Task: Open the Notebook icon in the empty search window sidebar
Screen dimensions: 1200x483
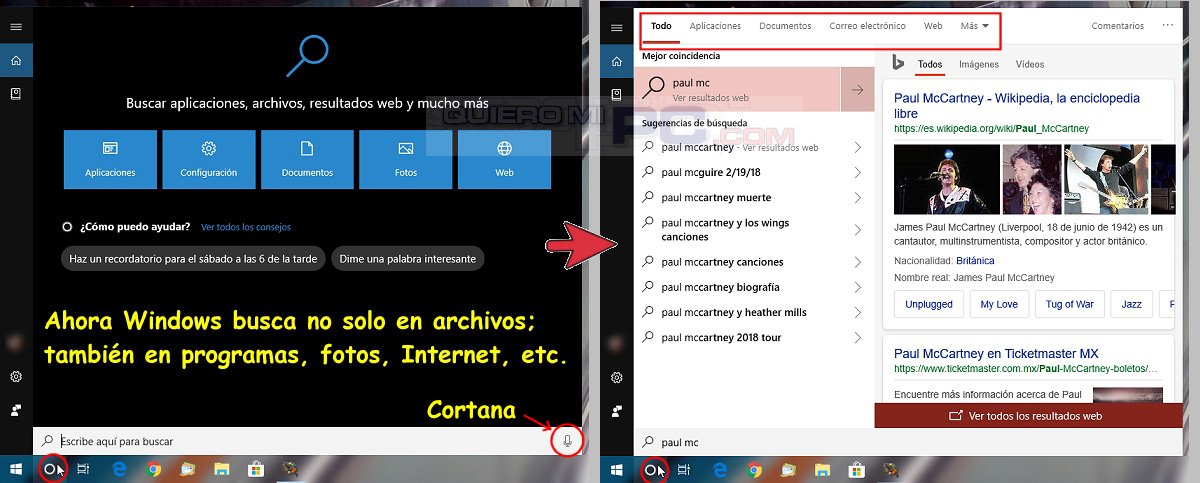Action: point(16,94)
